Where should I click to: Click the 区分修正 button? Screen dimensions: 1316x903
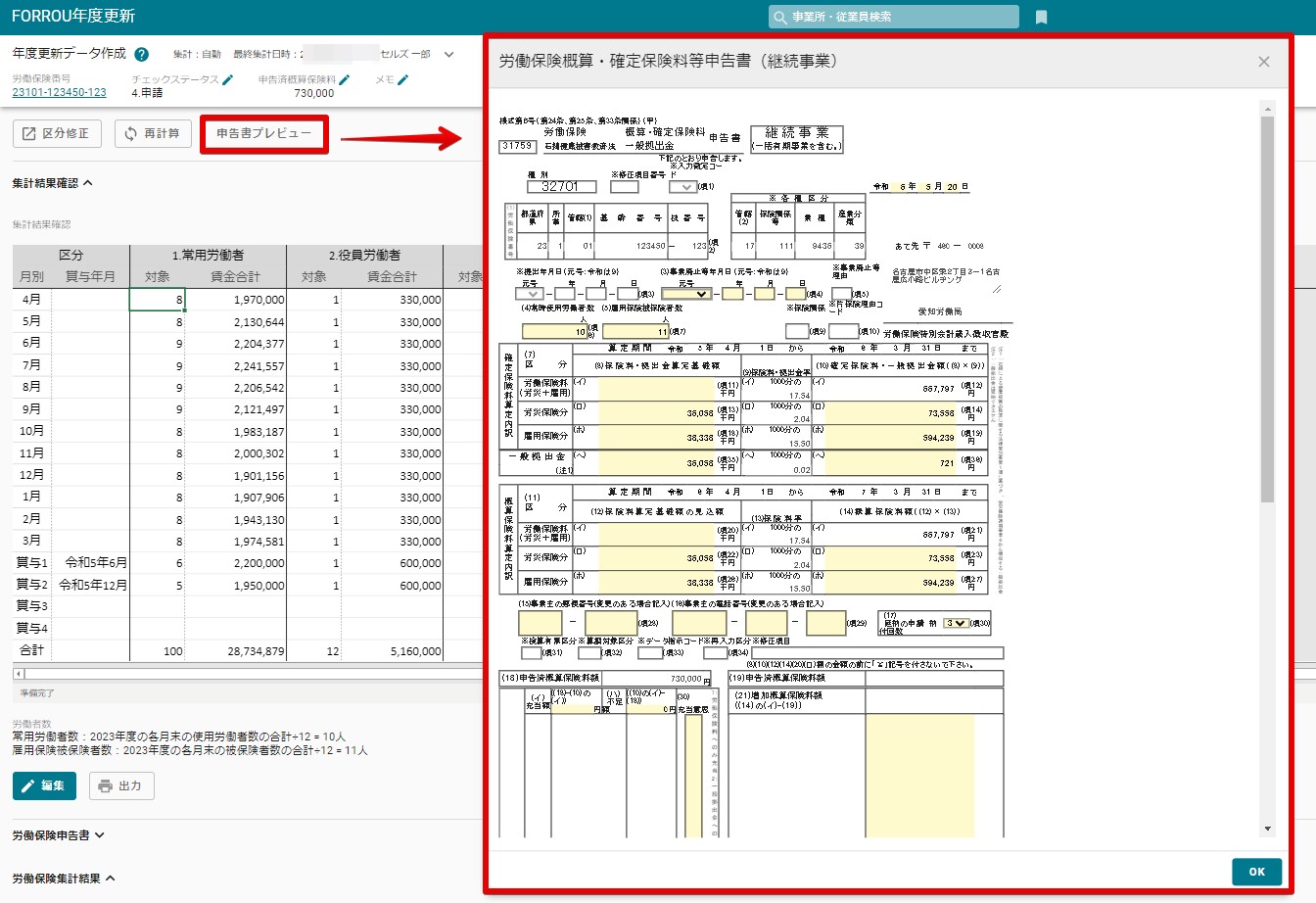click(x=57, y=133)
